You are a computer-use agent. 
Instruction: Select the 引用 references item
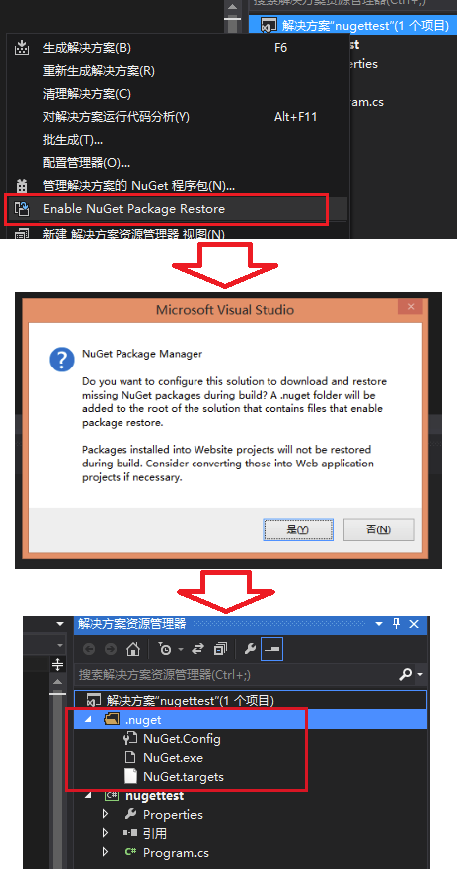[155, 834]
